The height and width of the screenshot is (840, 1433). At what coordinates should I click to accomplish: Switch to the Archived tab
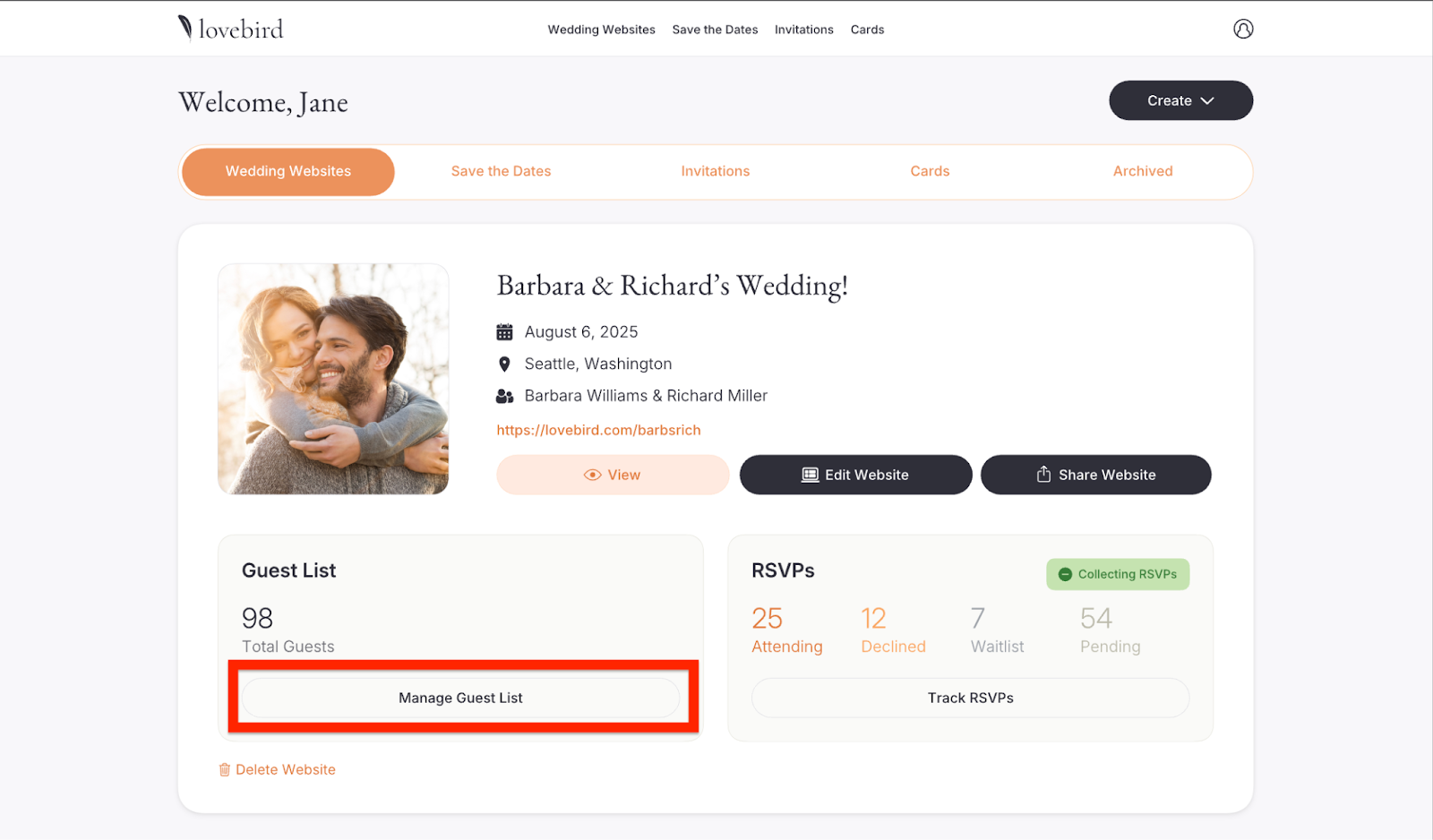[1143, 172]
